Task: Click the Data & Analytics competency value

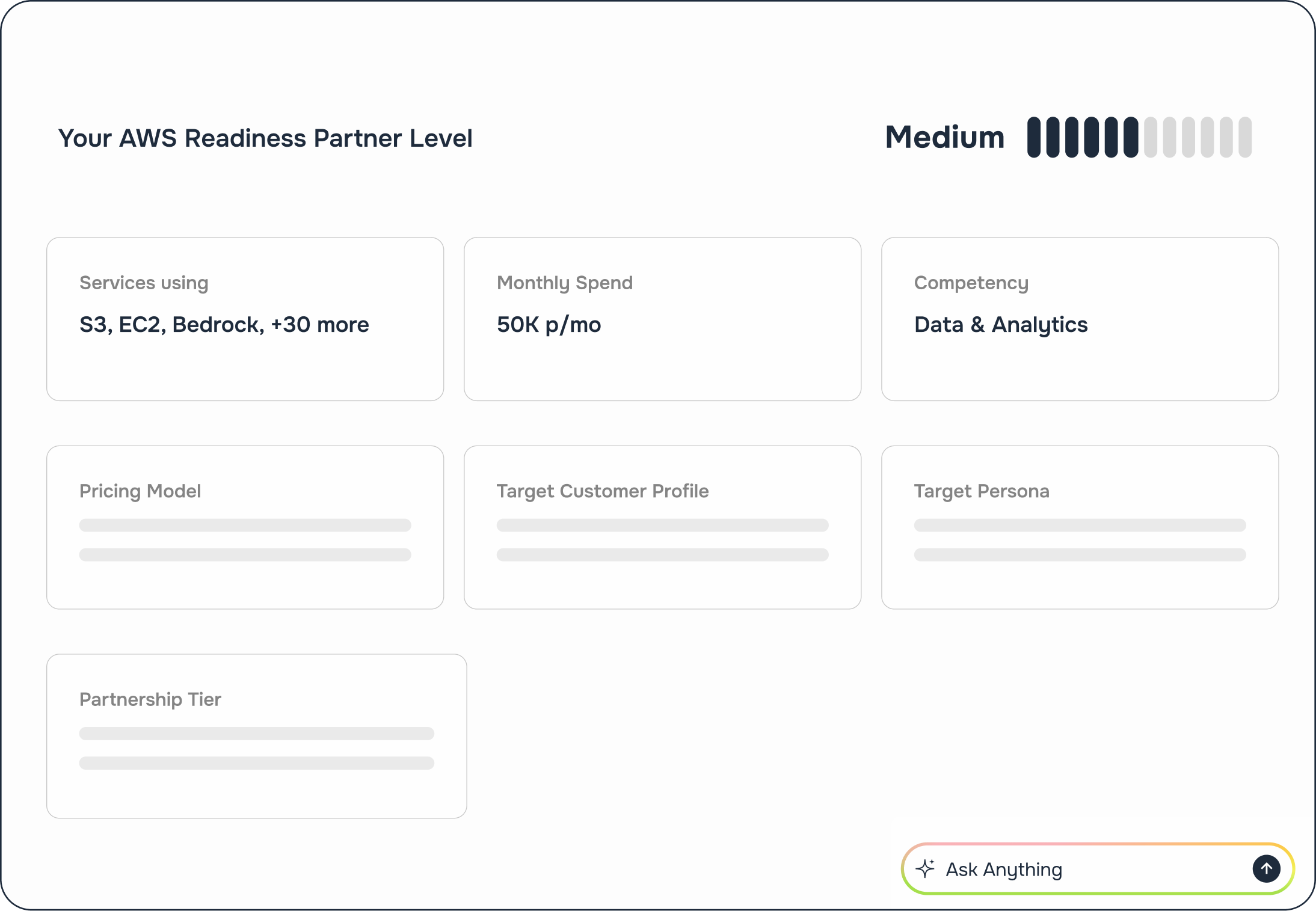Action: tap(1000, 325)
